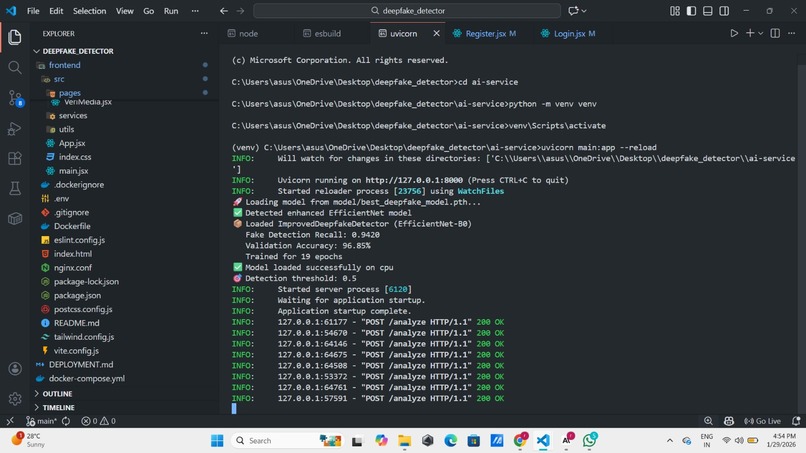Click the remote window icon in status bar

(x=10, y=421)
